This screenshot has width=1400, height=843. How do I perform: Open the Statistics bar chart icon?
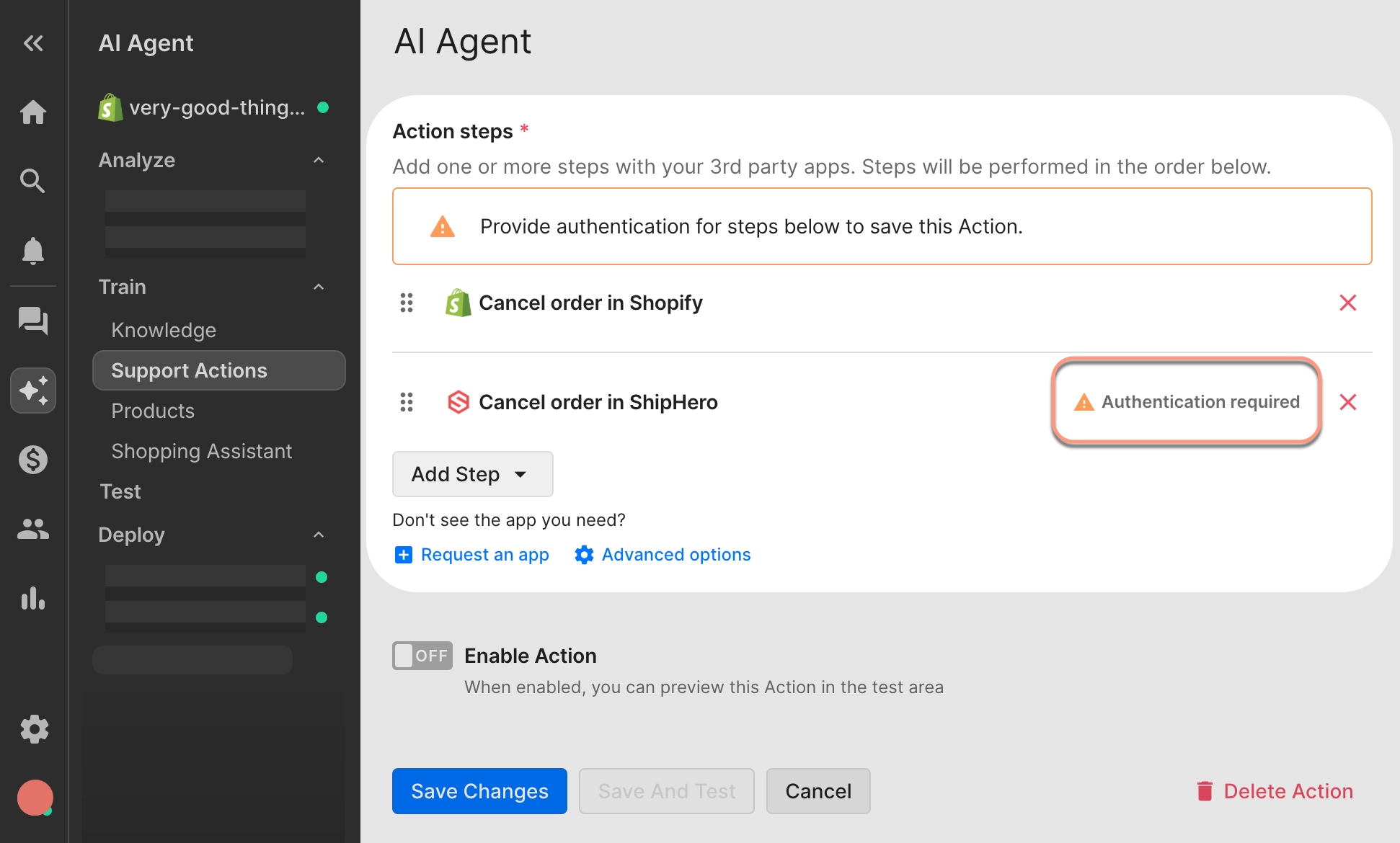coord(33,598)
